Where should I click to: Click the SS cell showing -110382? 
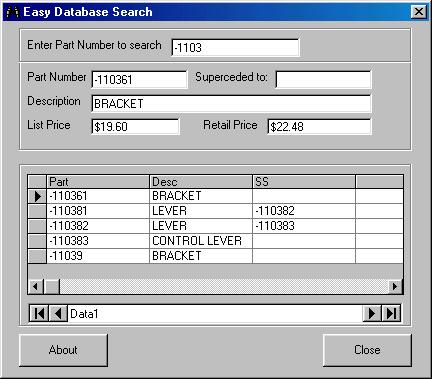[304, 211]
